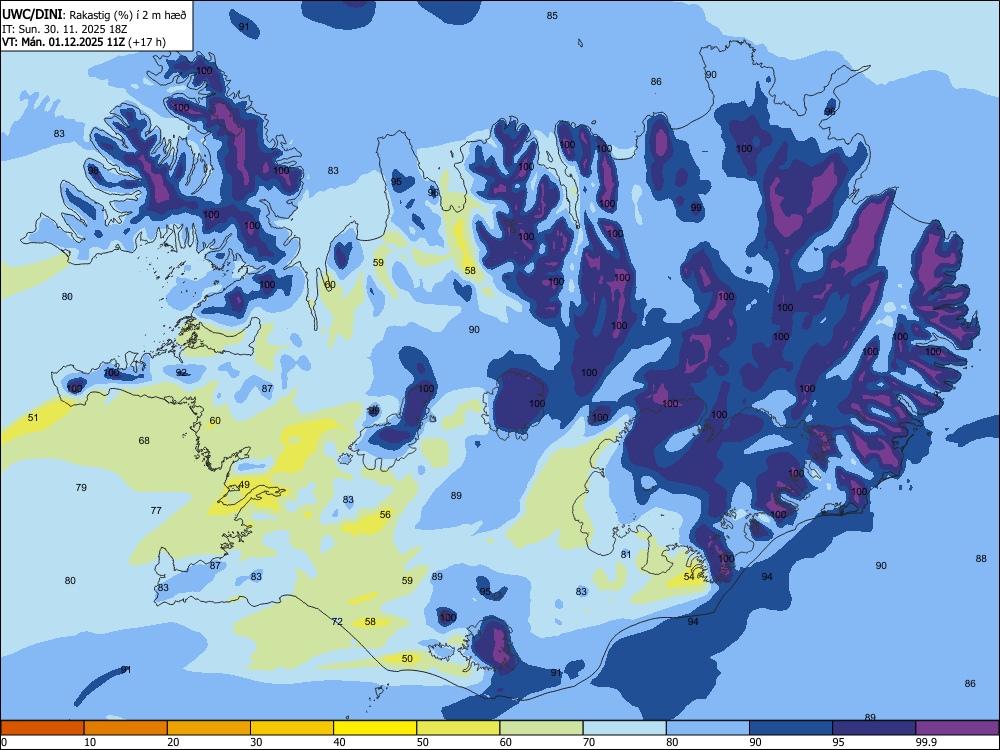Select the Westfjords humidity value '98'

click(93, 170)
